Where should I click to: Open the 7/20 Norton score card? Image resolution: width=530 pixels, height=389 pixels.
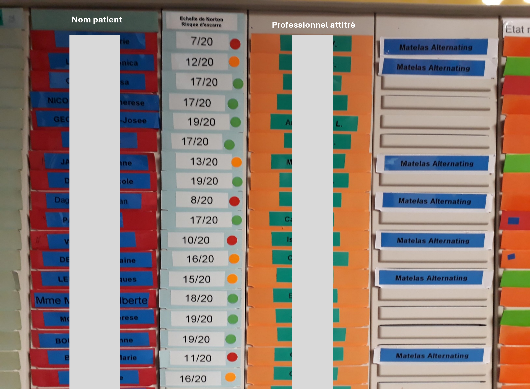pyautogui.click(x=202, y=41)
